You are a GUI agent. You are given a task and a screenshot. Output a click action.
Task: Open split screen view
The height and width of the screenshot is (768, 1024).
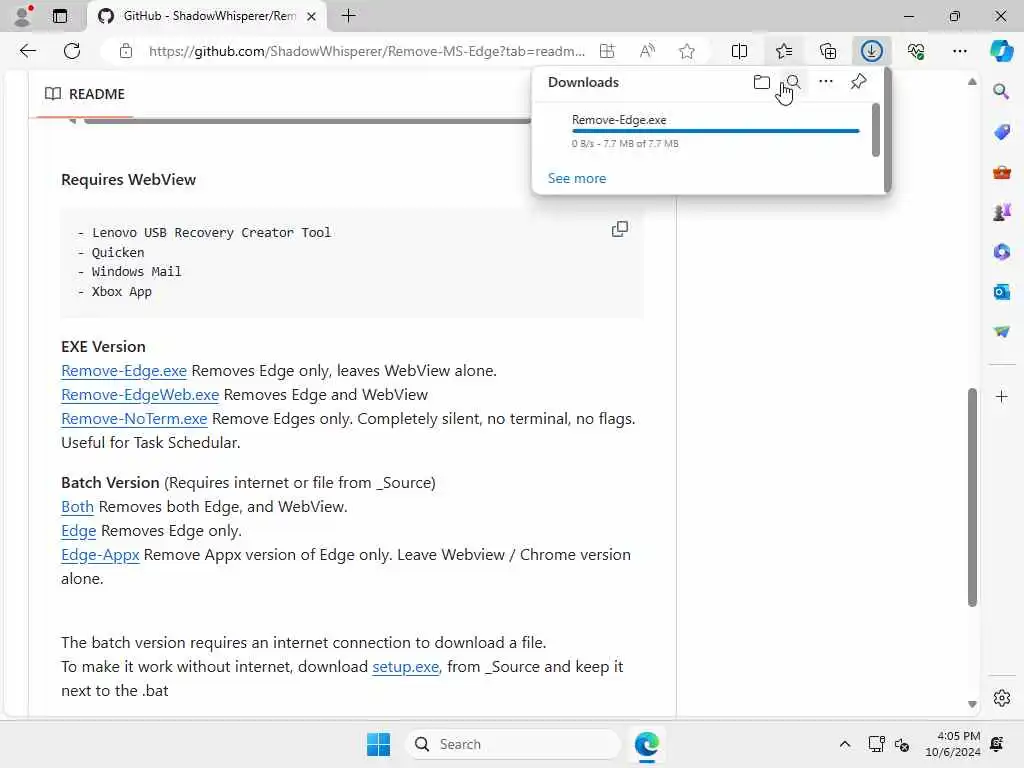(x=739, y=51)
